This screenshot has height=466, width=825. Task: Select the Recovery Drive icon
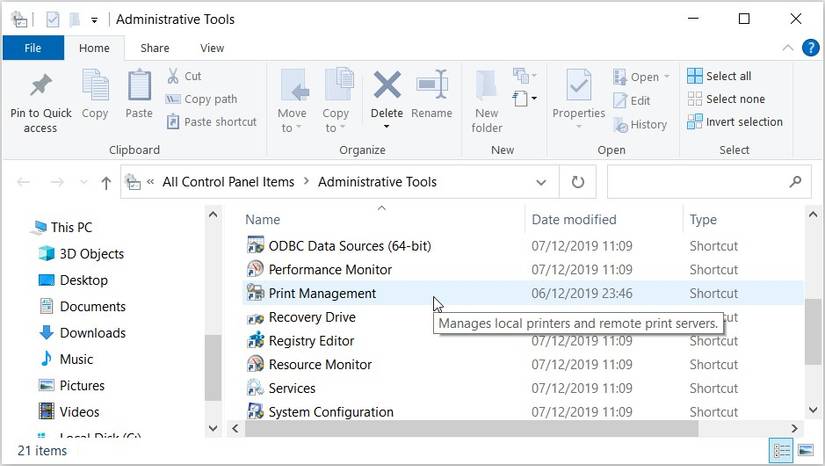256,318
